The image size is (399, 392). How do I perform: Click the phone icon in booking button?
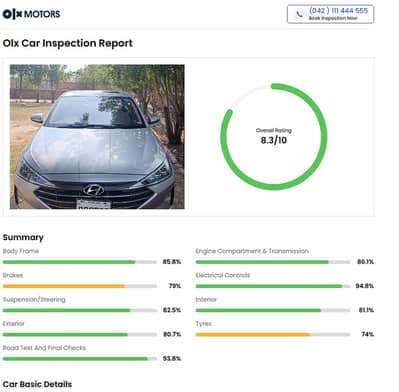300,14
